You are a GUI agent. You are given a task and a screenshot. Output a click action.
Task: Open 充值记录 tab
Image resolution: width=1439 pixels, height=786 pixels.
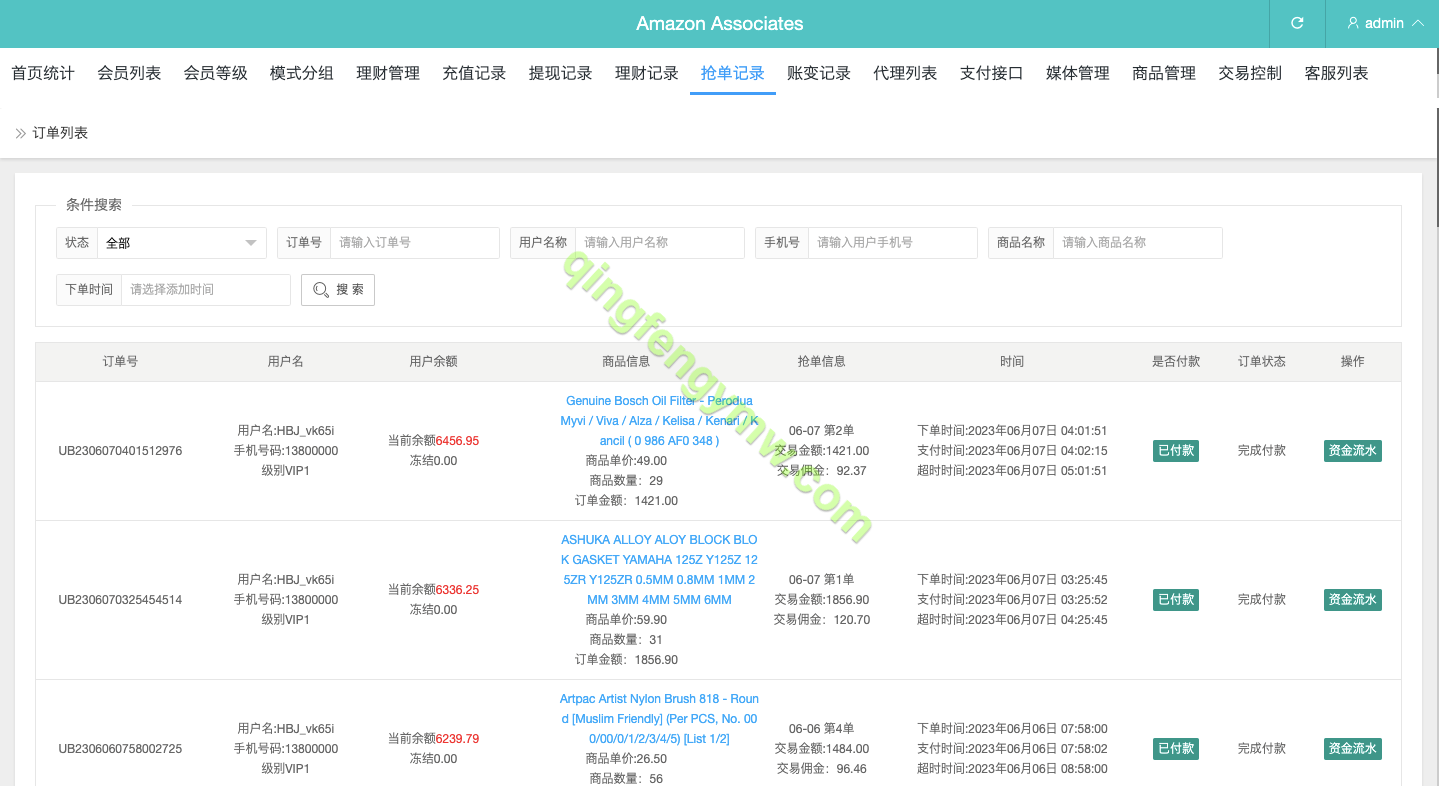point(474,73)
